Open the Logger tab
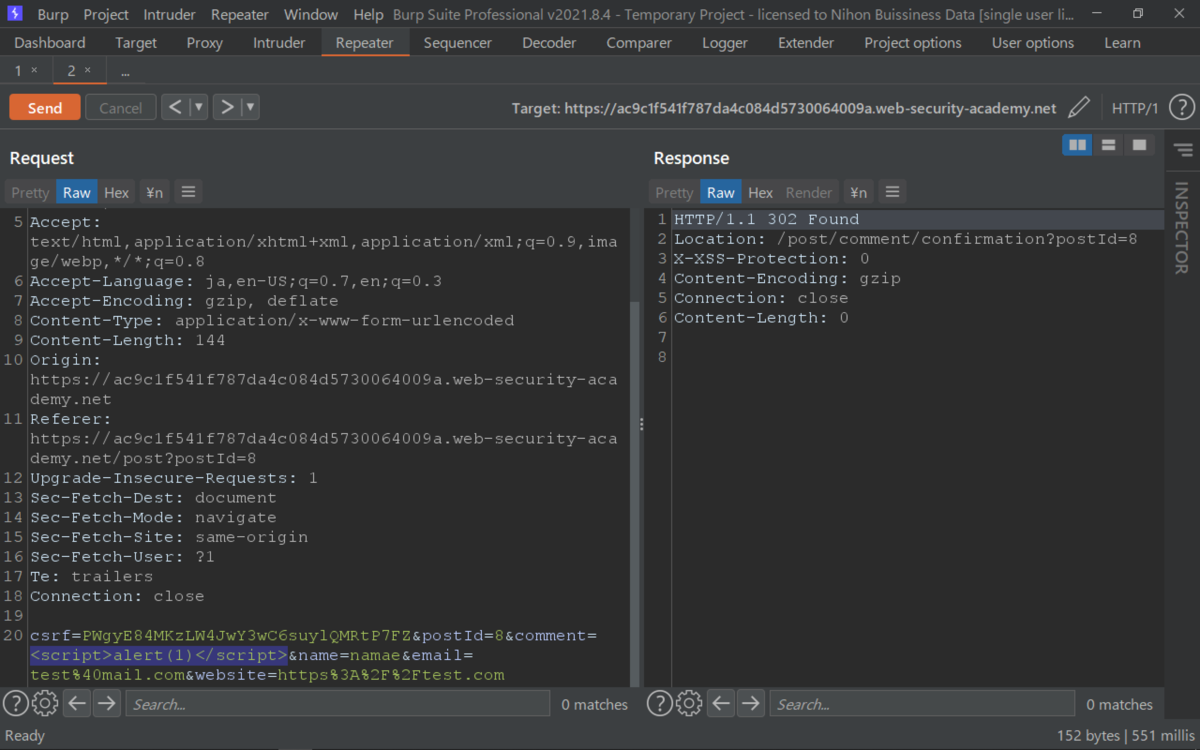 pyautogui.click(x=725, y=43)
